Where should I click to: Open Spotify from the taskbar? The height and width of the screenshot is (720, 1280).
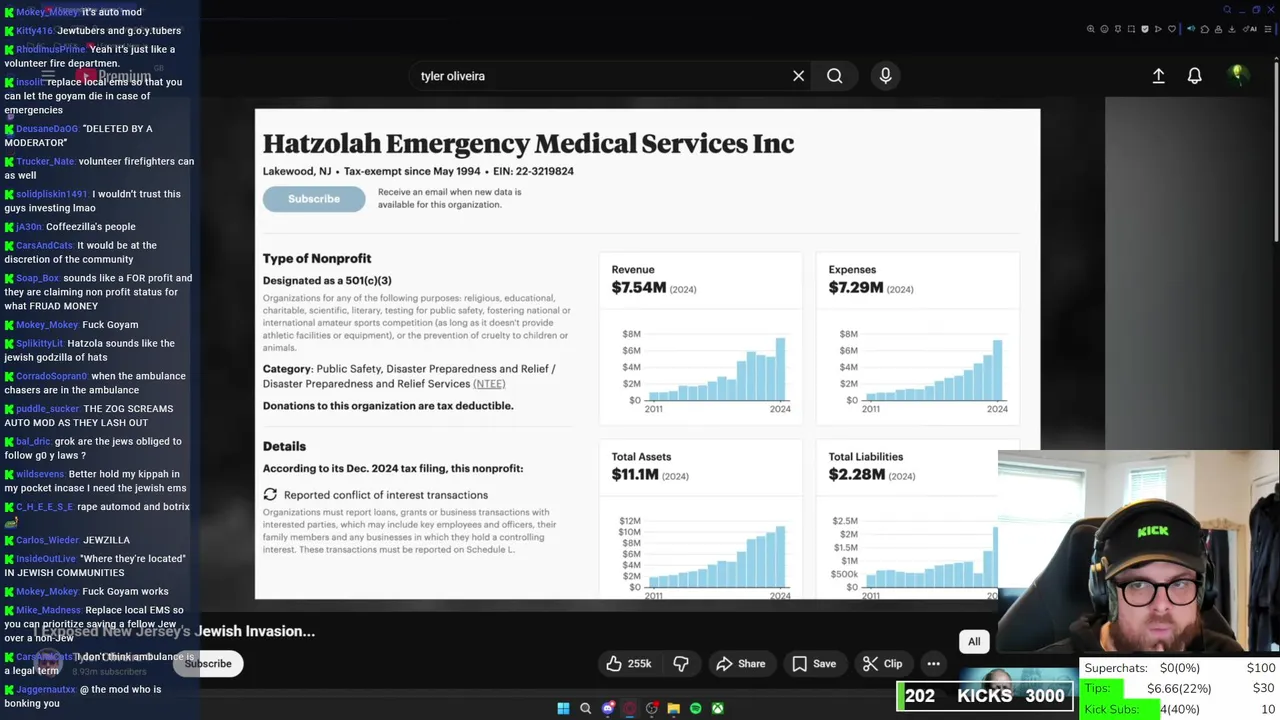pos(696,708)
